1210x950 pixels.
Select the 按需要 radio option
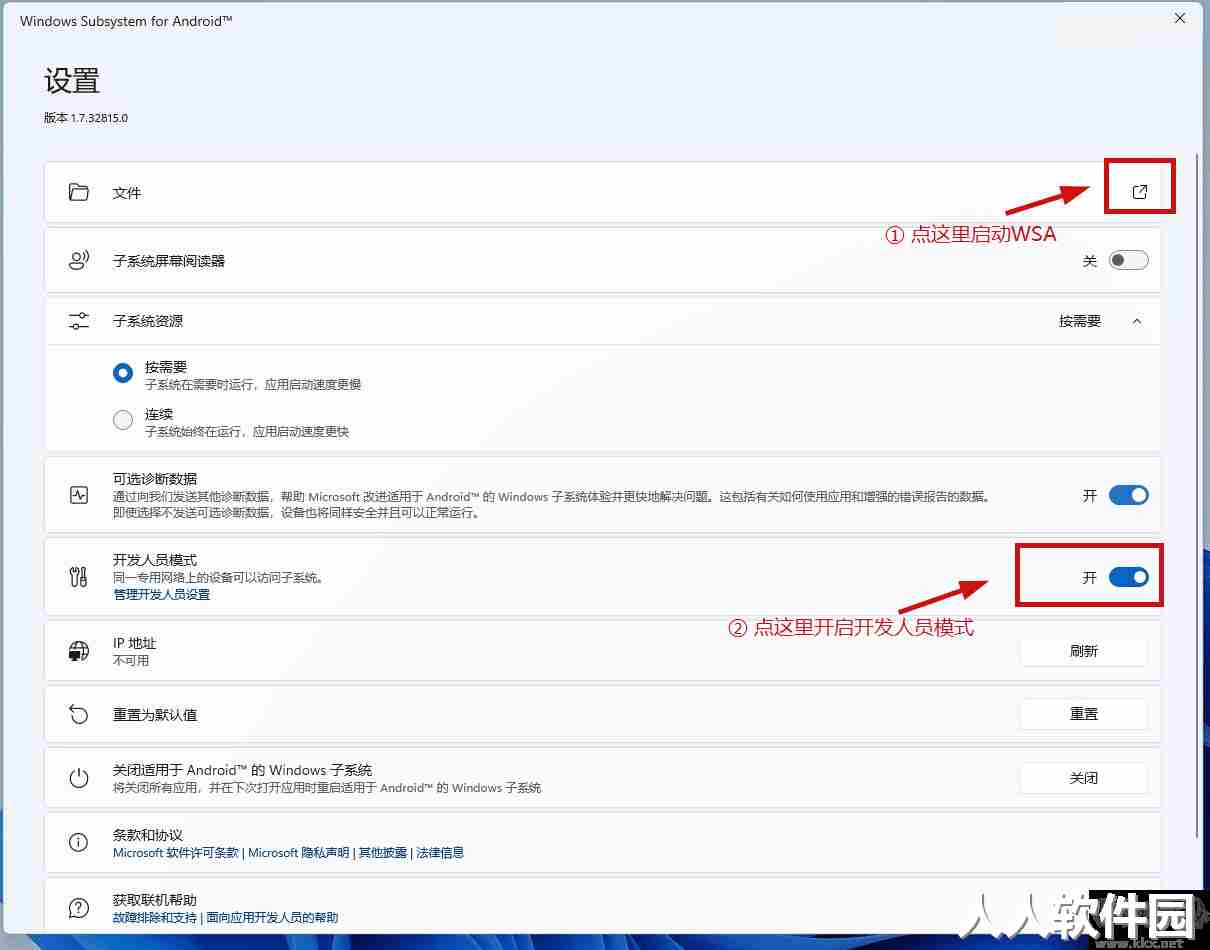click(x=123, y=374)
